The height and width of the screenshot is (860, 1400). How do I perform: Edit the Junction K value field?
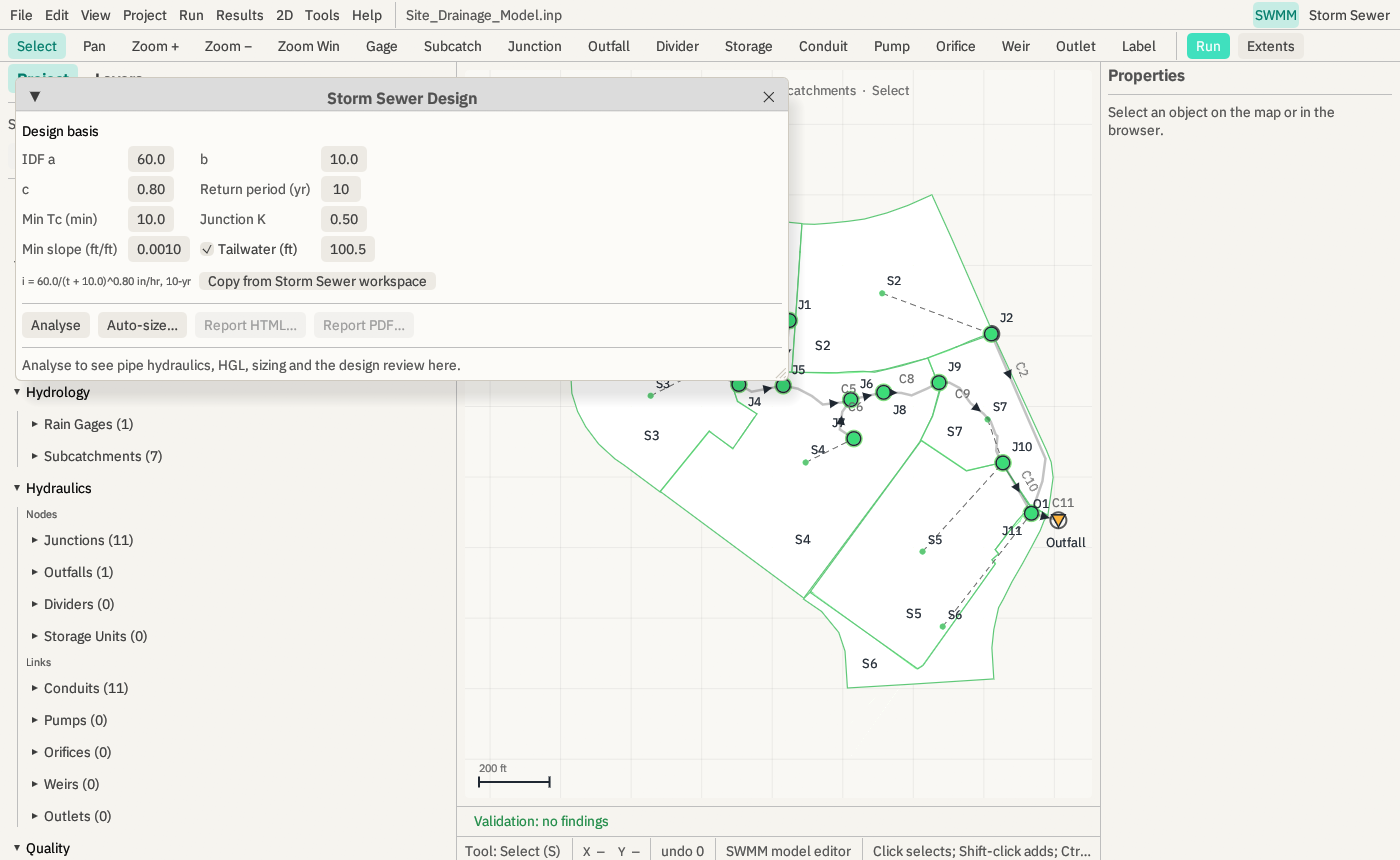click(x=344, y=219)
